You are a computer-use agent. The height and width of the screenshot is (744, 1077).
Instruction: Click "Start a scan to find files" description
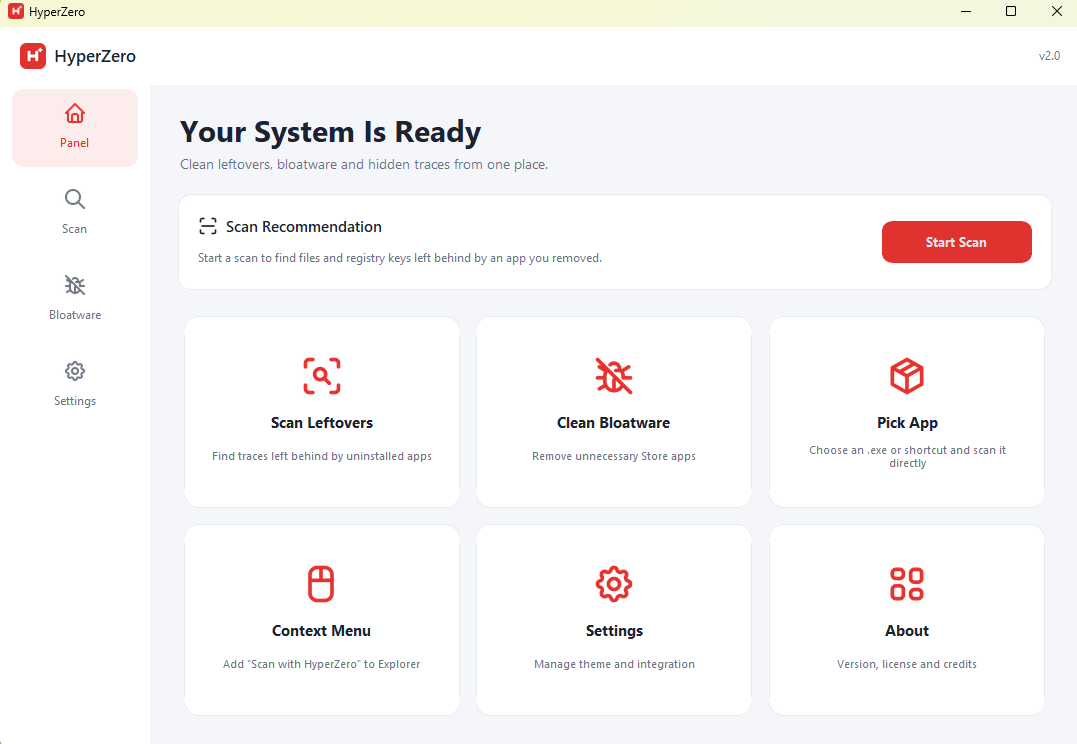400,258
